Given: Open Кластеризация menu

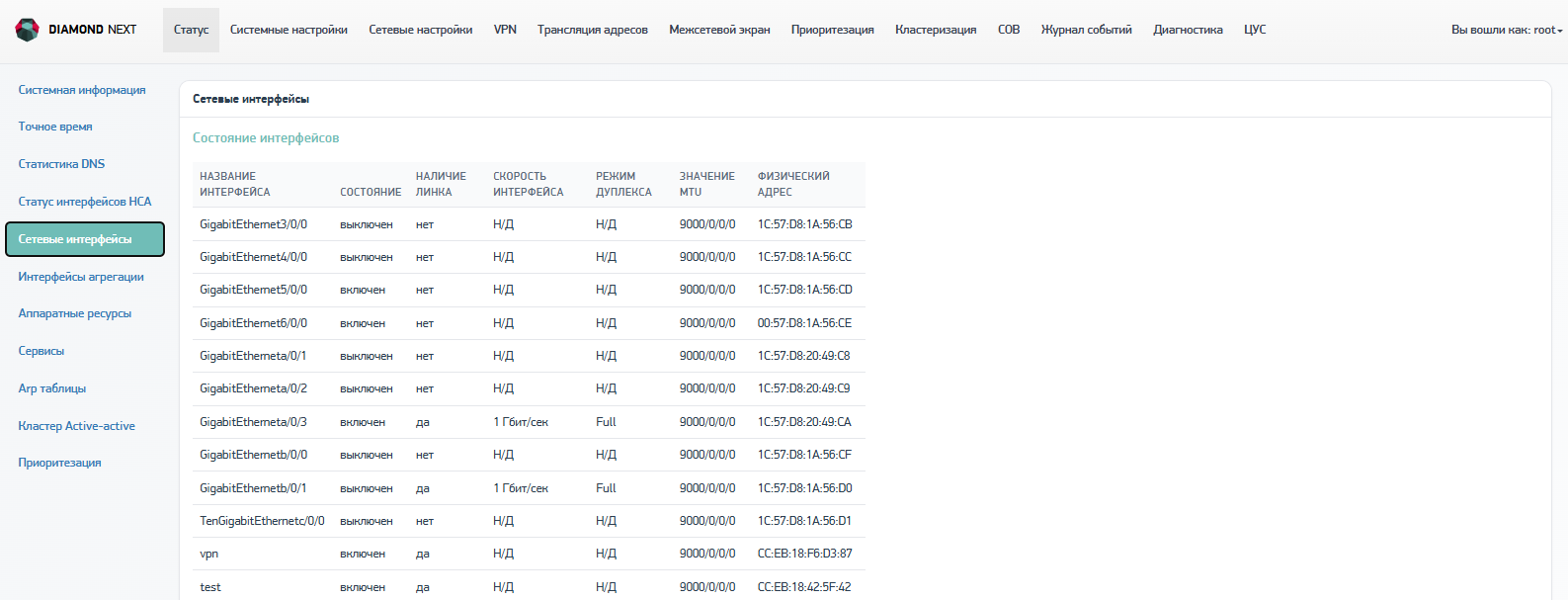Looking at the screenshot, I should pos(936,30).
